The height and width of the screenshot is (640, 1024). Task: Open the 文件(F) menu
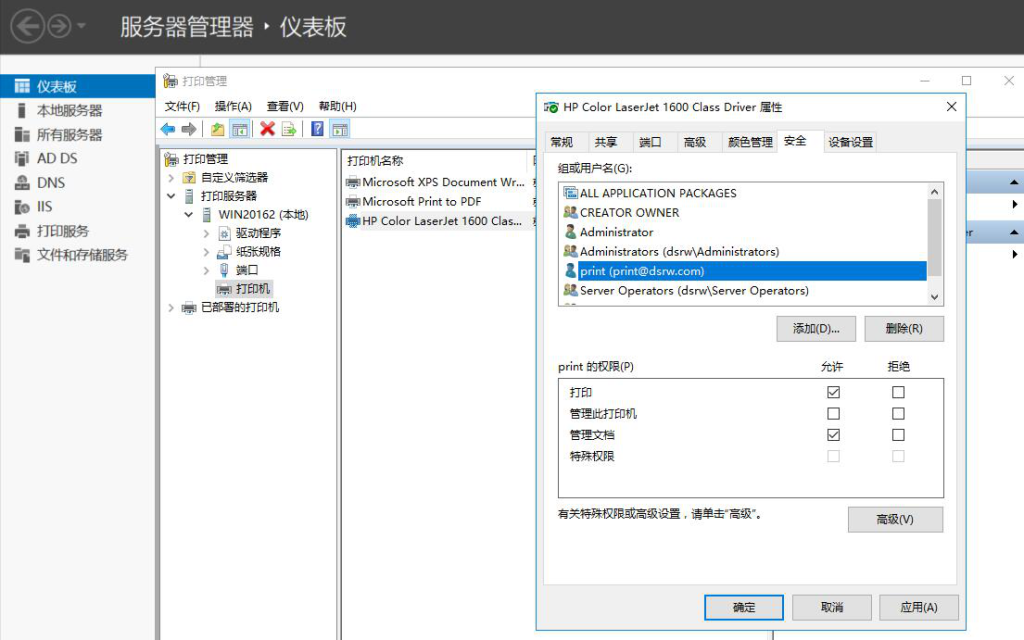182,106
